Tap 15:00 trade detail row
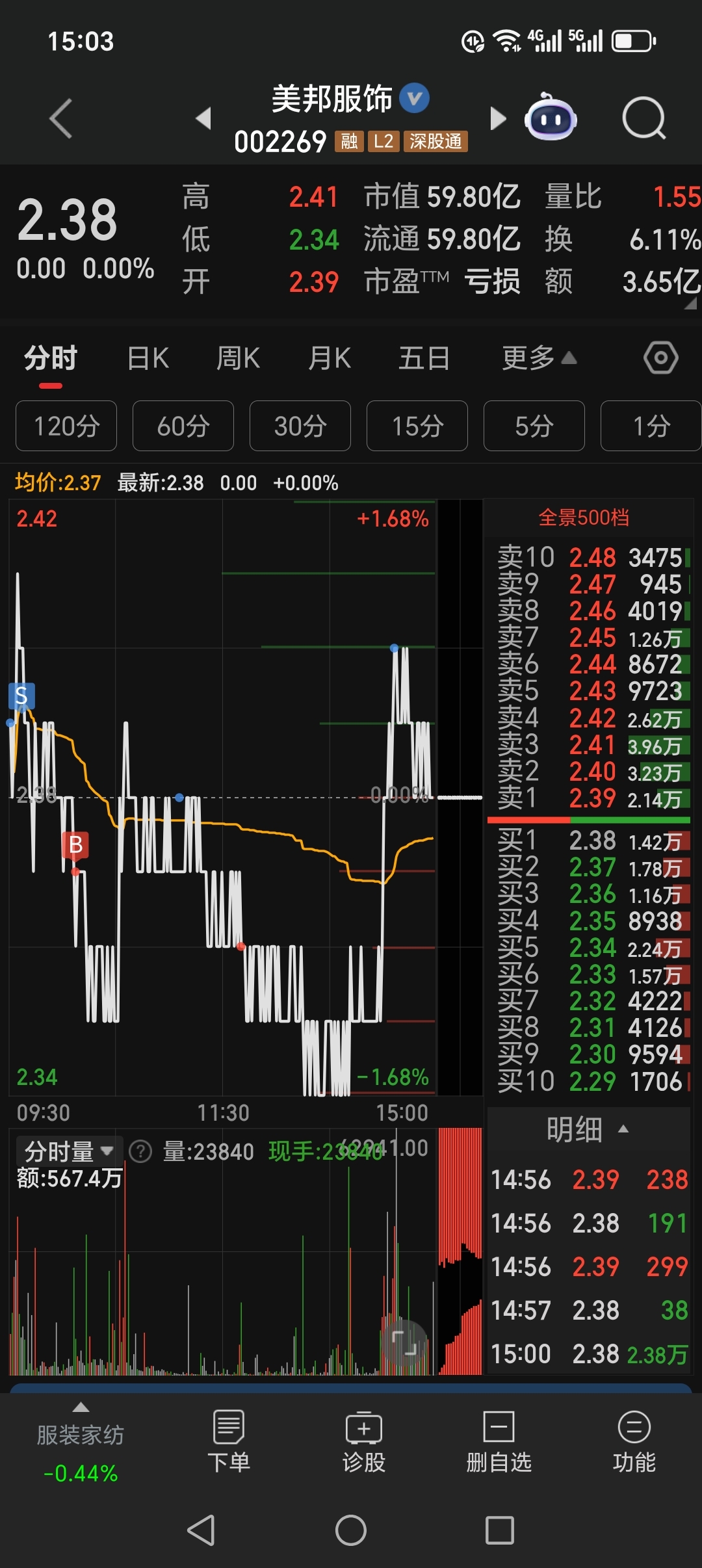 point(589,1354)
